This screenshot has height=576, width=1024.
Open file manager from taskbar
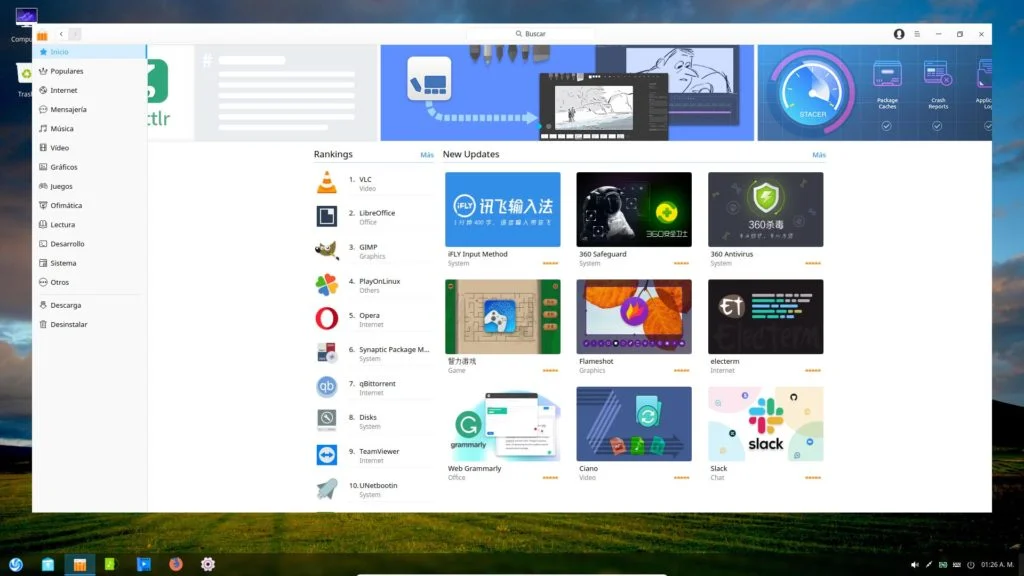(48, 564)
